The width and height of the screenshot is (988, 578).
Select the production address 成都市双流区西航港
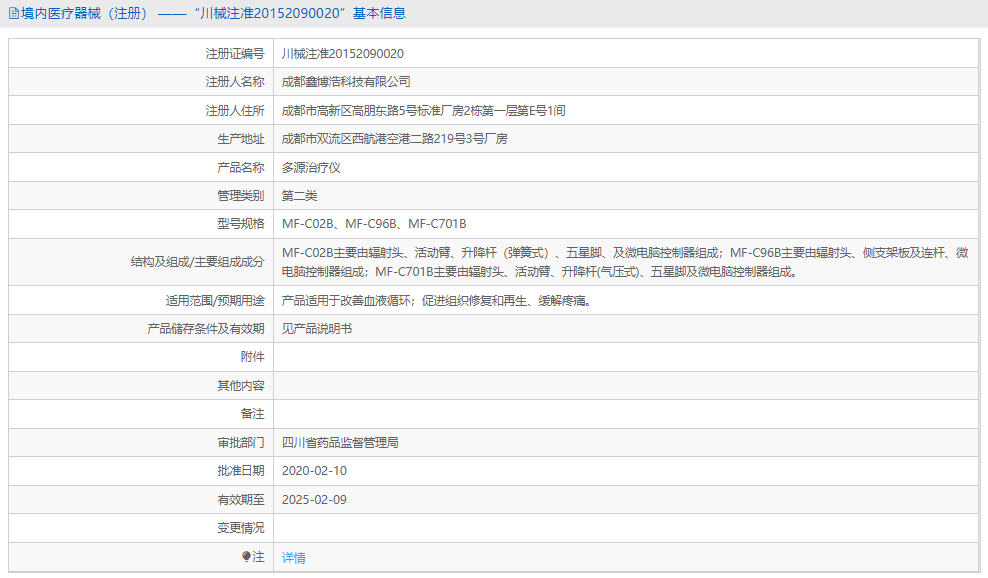(x=394, y=139)
